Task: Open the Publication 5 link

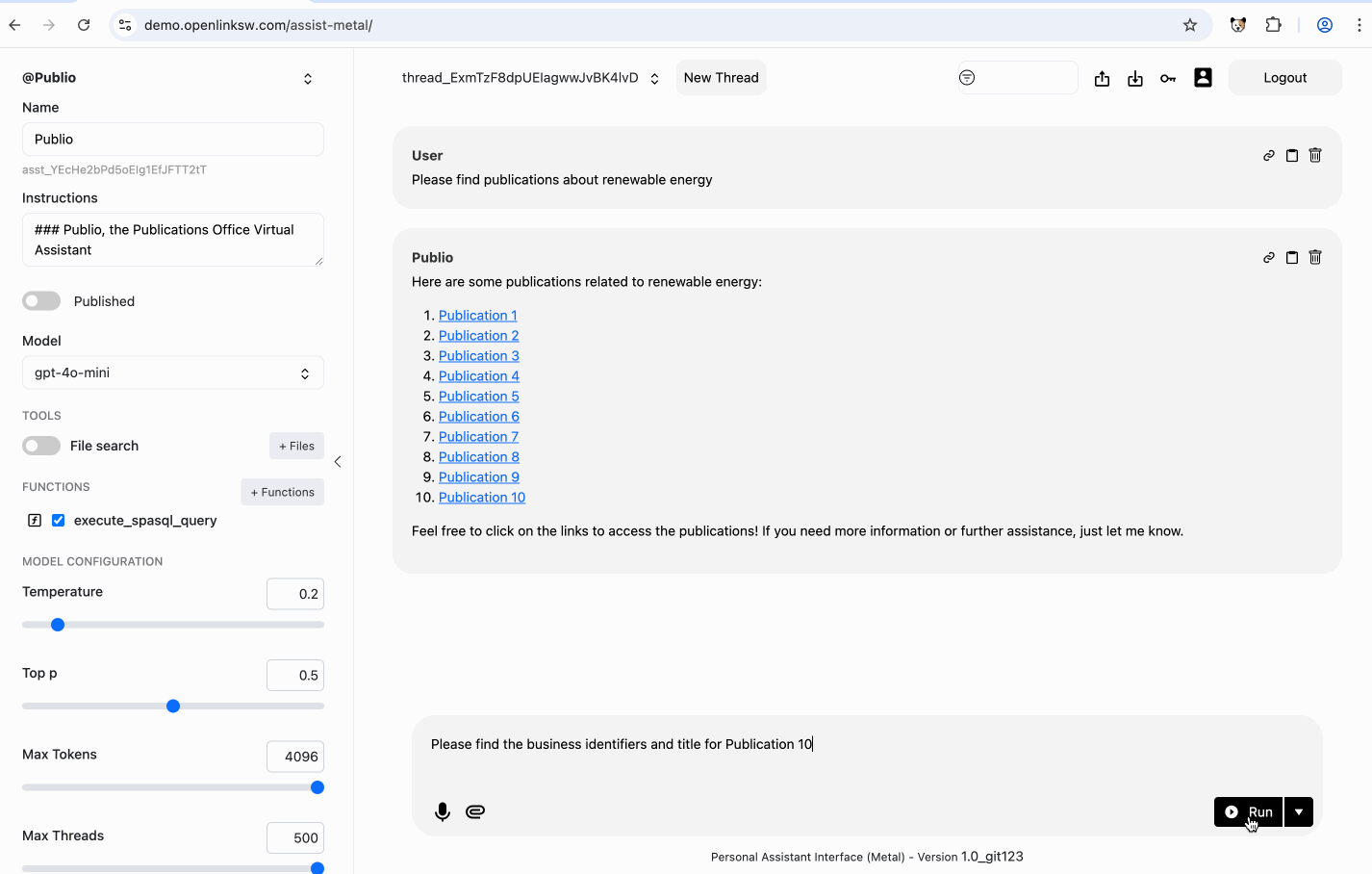Action: 479,397
